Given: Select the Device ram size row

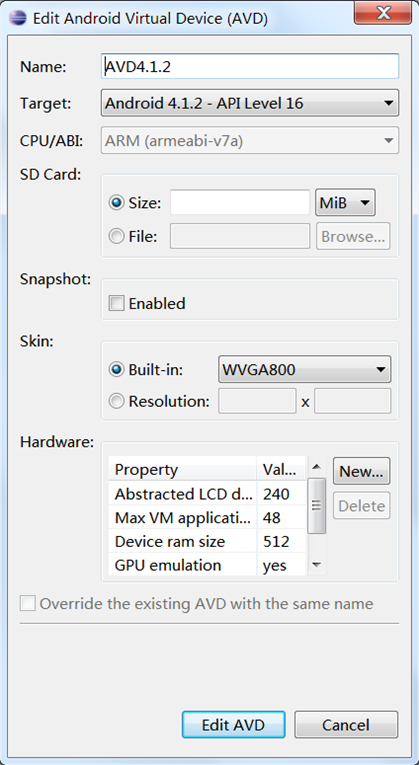Looking at the screenshot, I should tap(207, 542).
